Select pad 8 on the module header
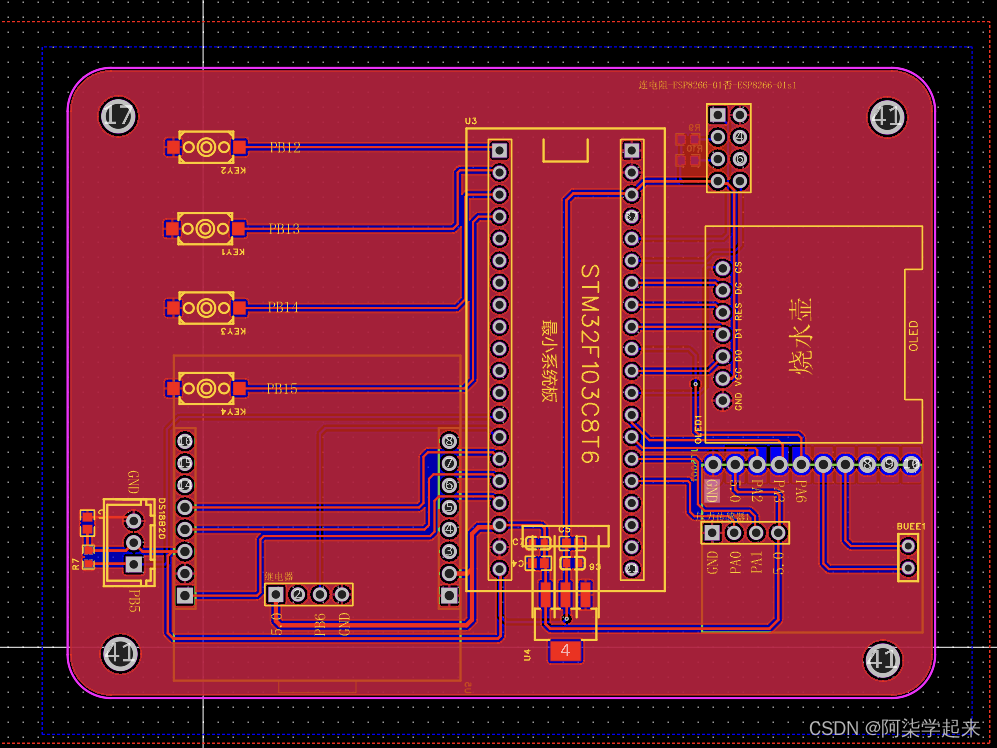 pos(449,441)
